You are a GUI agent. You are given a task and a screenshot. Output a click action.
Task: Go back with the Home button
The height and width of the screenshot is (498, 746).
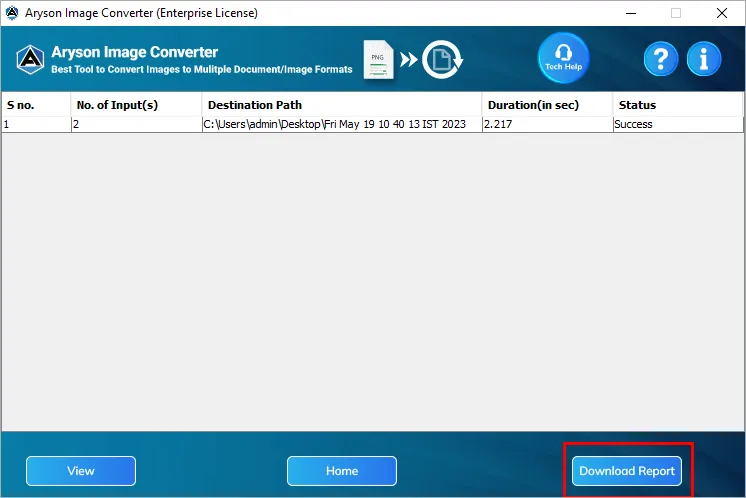342,471
